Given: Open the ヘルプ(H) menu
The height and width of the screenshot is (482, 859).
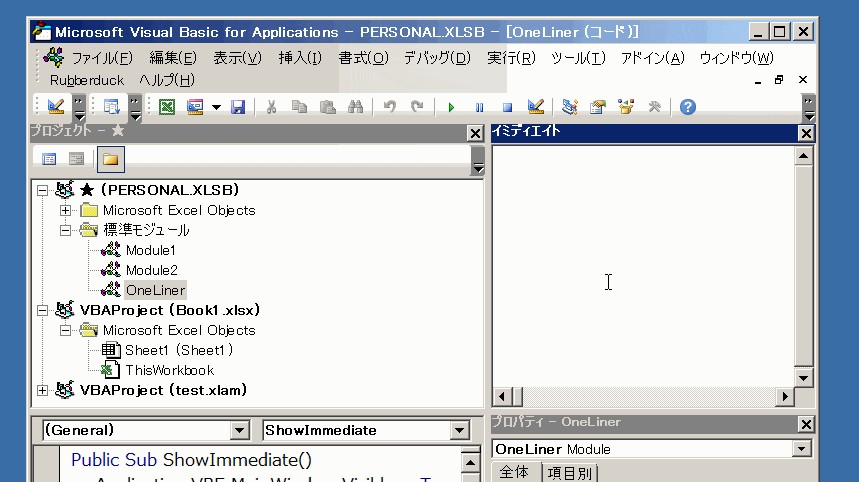Looking at the screenshot, I should pyautogui.click(x=167, y=80).
